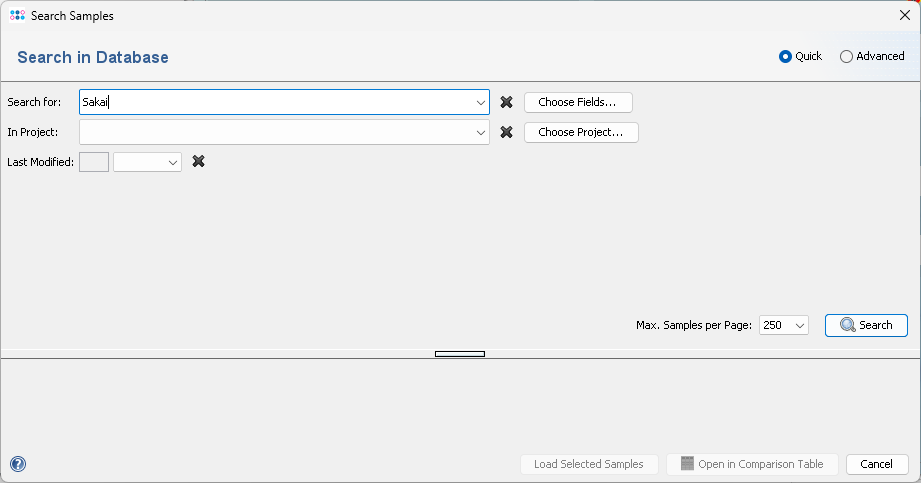Click the split pane divider handle
Viewport: 921px width, 483px height.
(460, 353)
